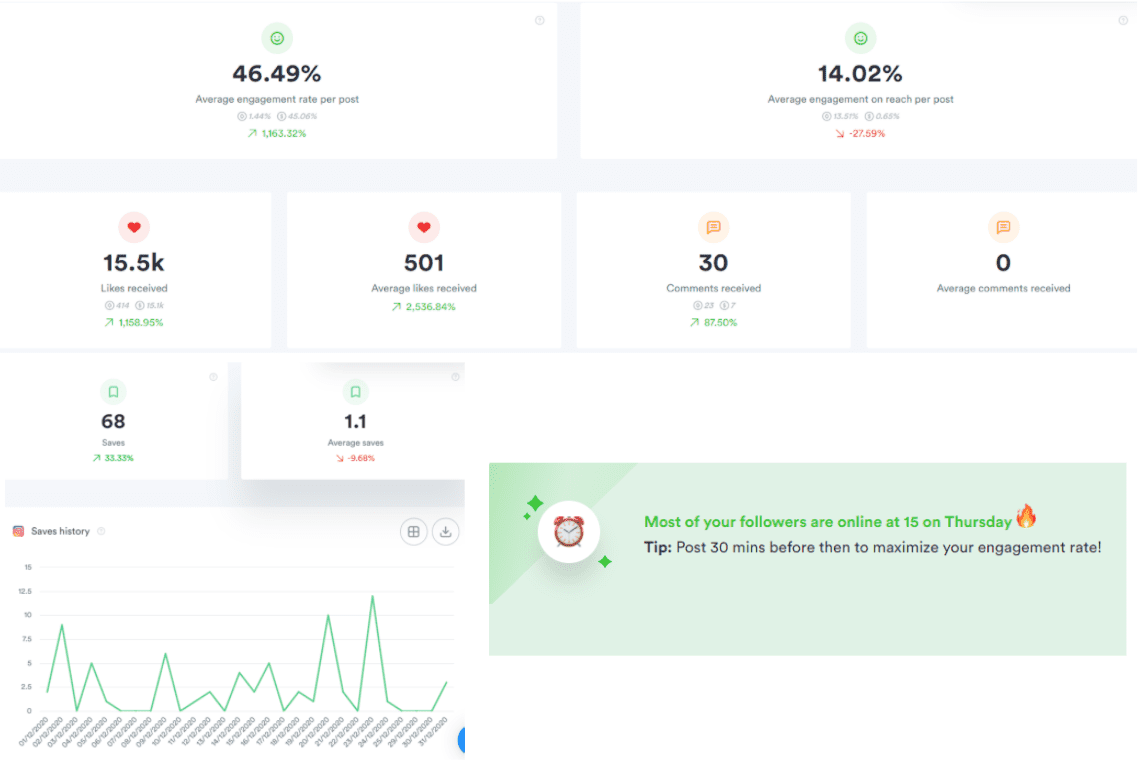
Task: Switch Saves history to table view
Action: click(x=414, y=532)
